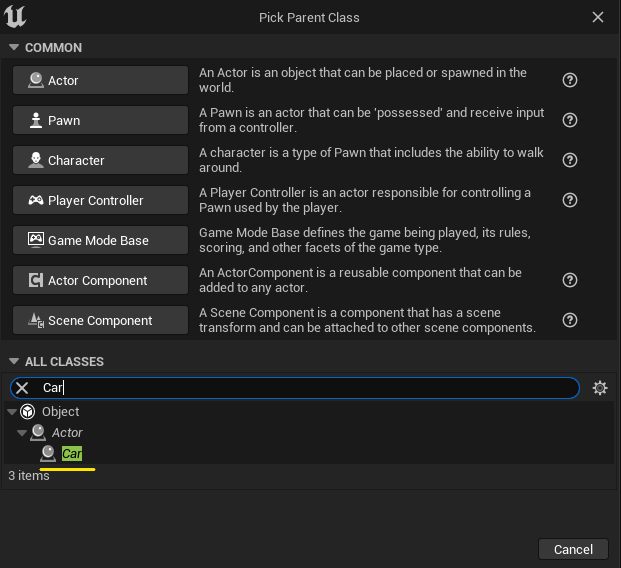Select Character parent class button

100,160
